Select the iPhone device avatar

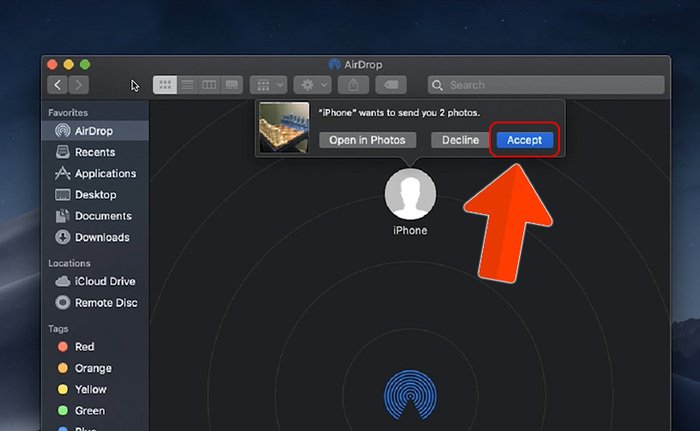[x=410, y=194]
